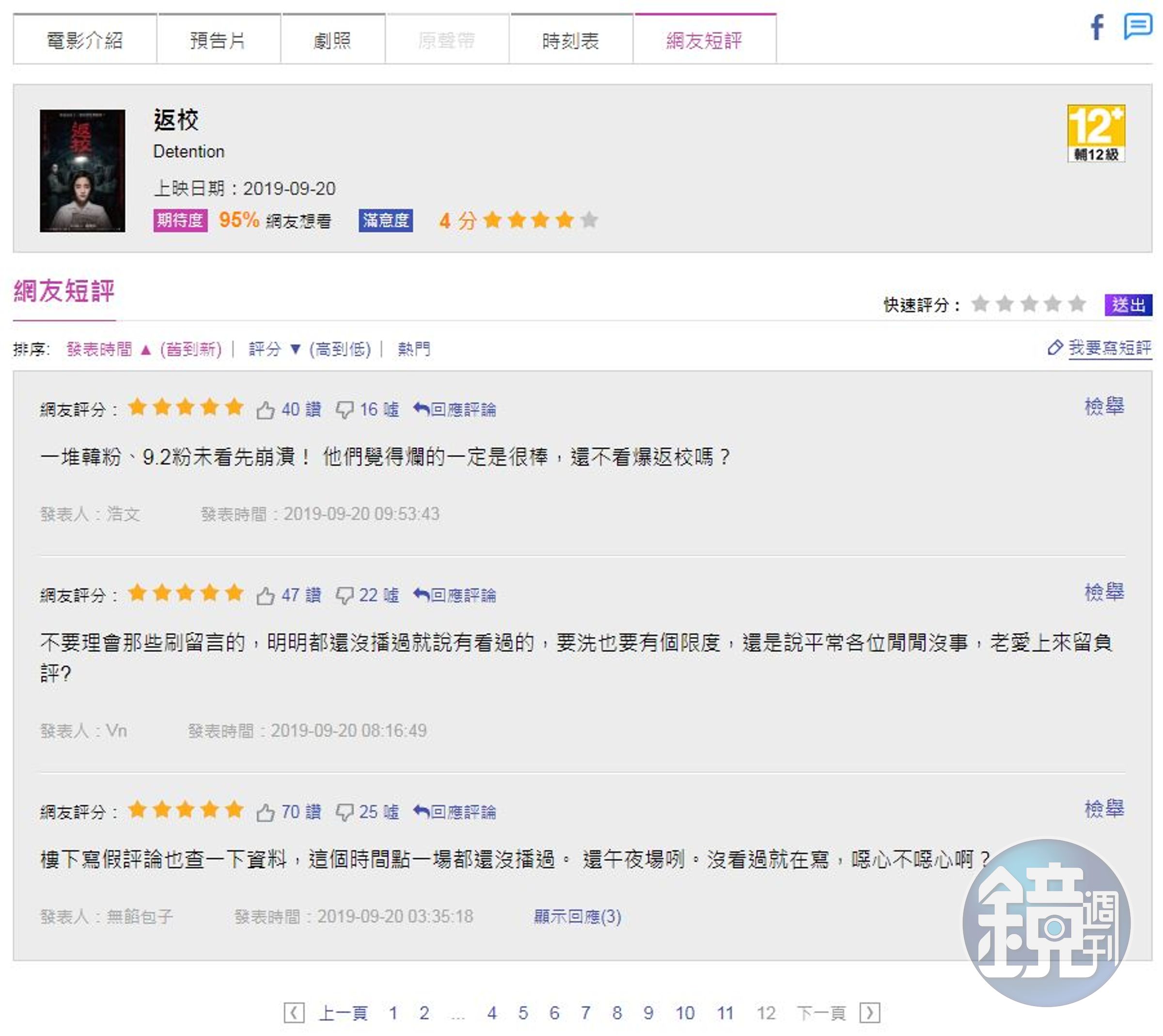The image size is (1163, 1036).
Task: Sort reviews by 發表時間 (舊到新)
Action: 144,349
